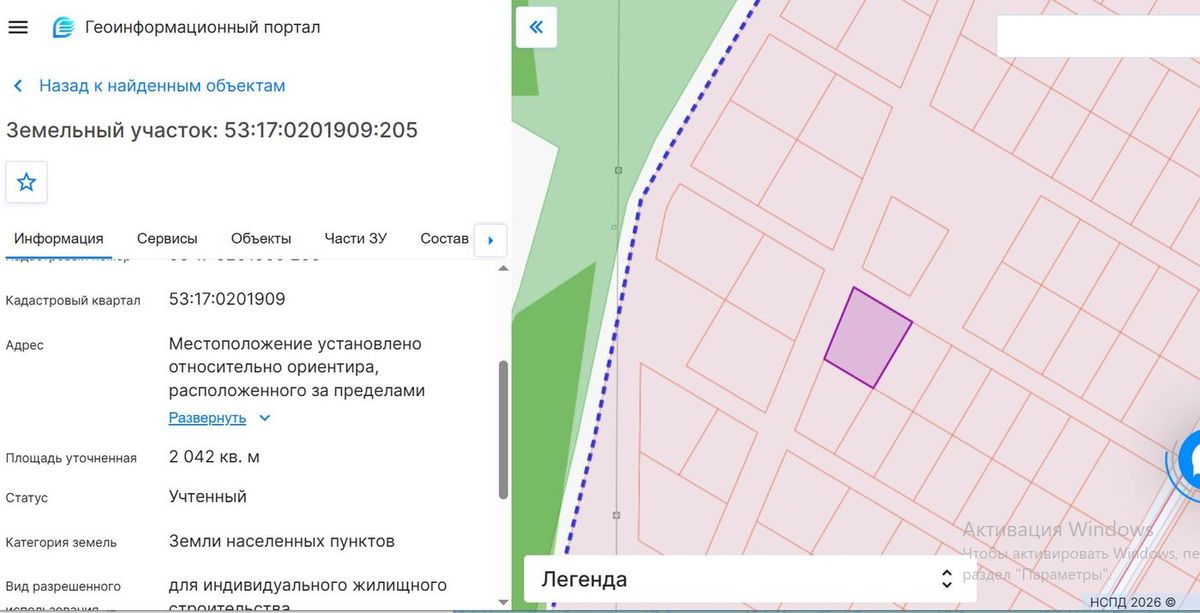Switch to the Информация tab
This screenshot has height=613, width=1200.
59,239
